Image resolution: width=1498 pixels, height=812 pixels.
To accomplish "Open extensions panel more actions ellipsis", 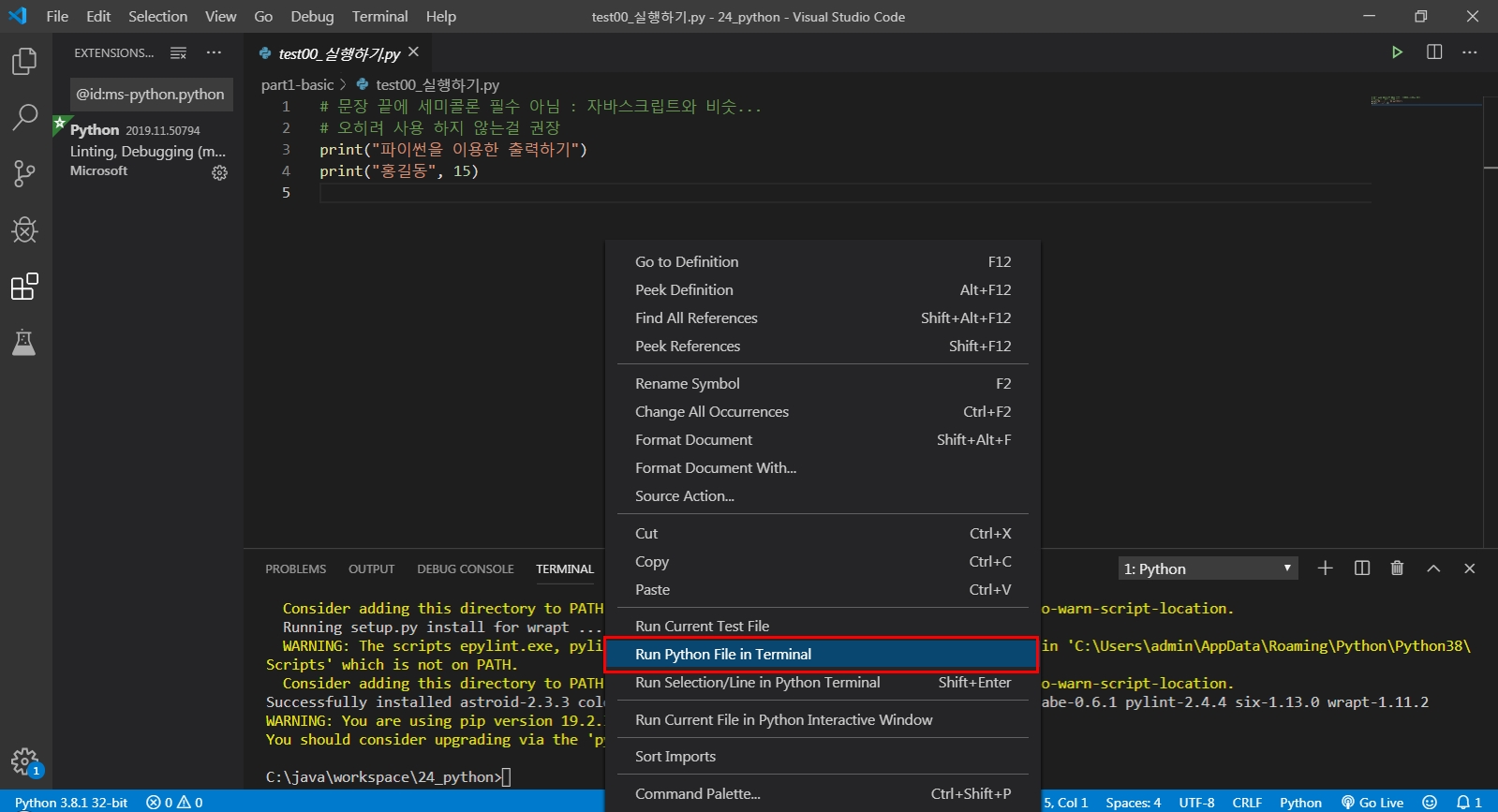I will 215,53.
